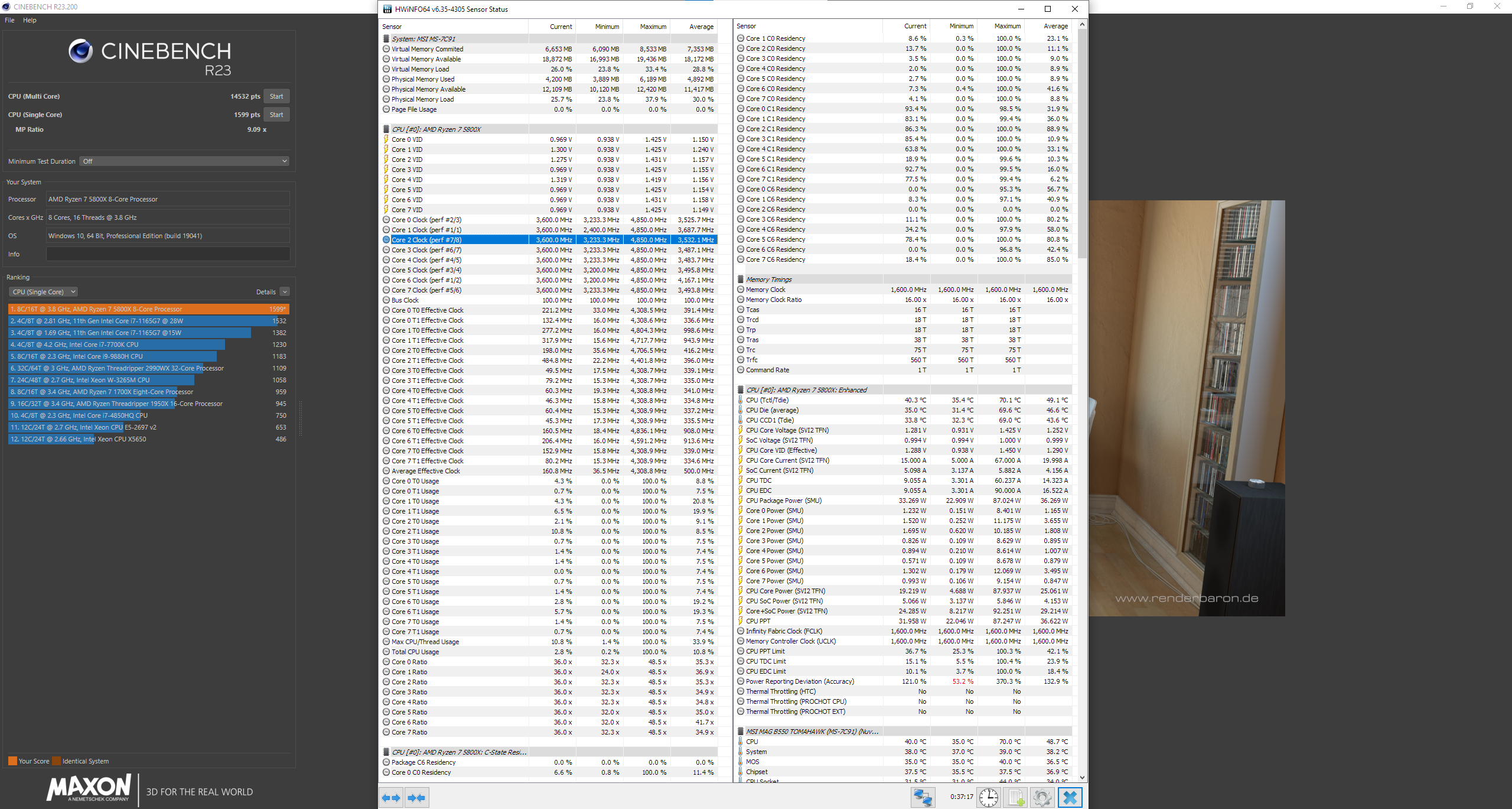
Task: Click the clock icon beside Bus Clock
Action: (x=386, y=300)
